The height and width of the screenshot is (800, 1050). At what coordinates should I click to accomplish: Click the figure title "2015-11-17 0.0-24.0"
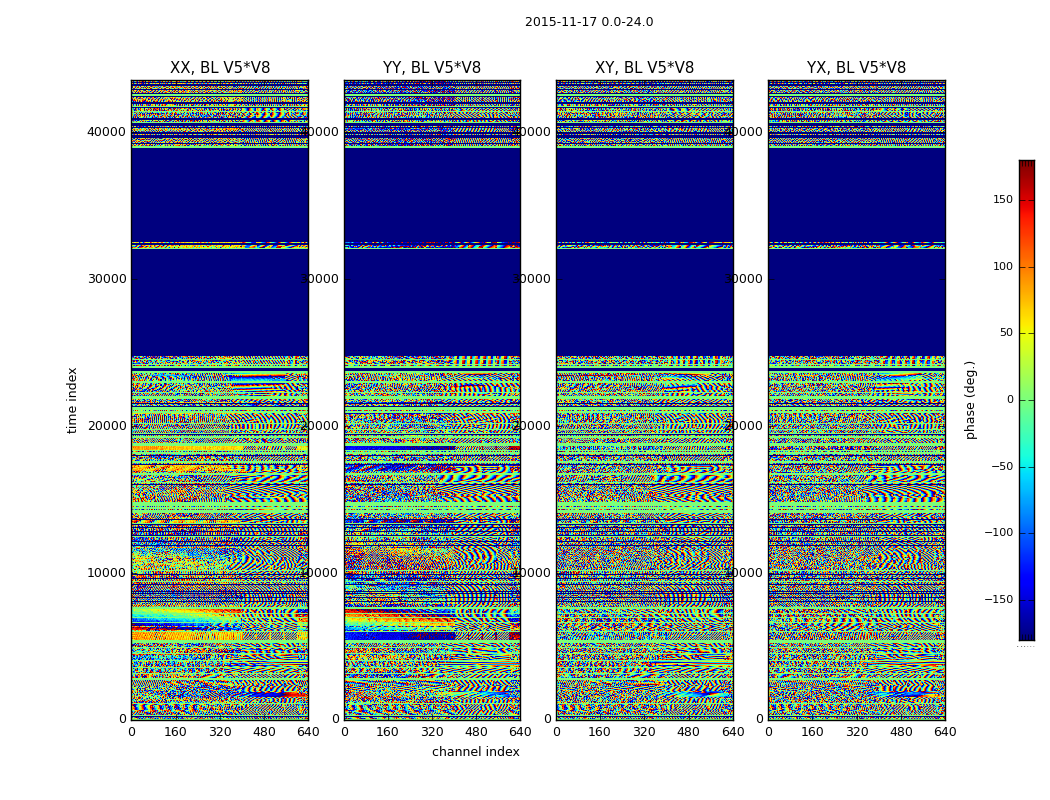[588, 22]
